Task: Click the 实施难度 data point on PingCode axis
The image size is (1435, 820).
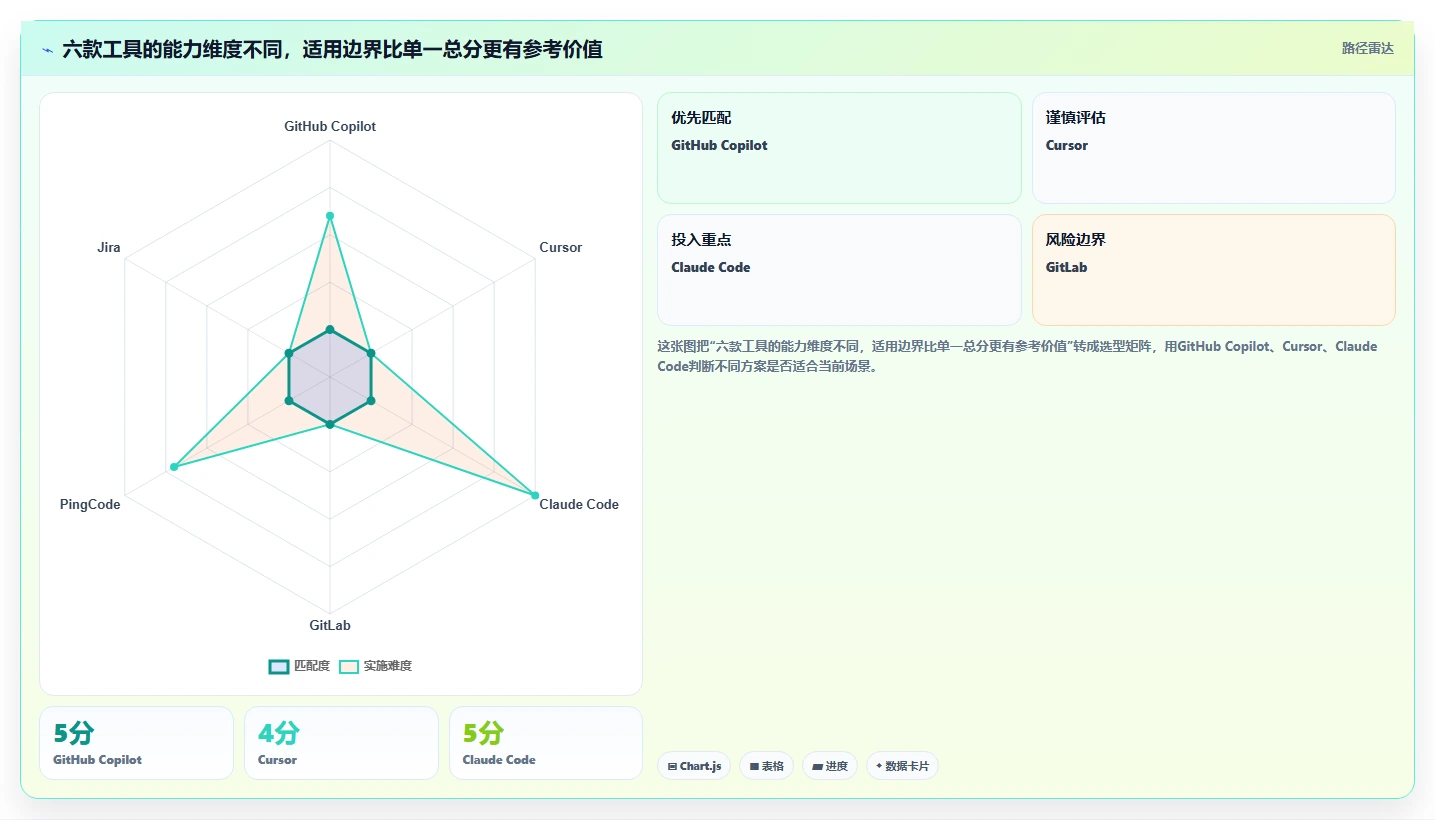Action: 174,467
